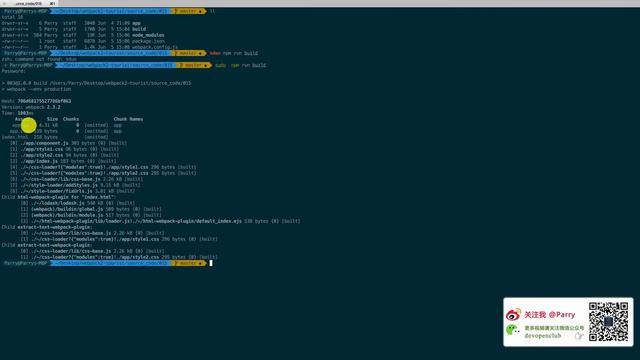Click the 'total 16' output line
The width and height of the screenshot is (640, 360).
[13, 17]
